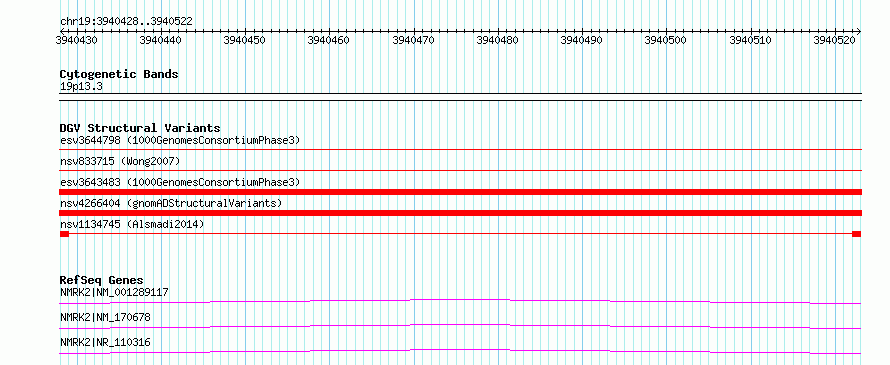This screenshot has width=890, height=365.
Task: Select right red end block of nsv1134745
Action: pyautogui.click(x=857, y=234)
